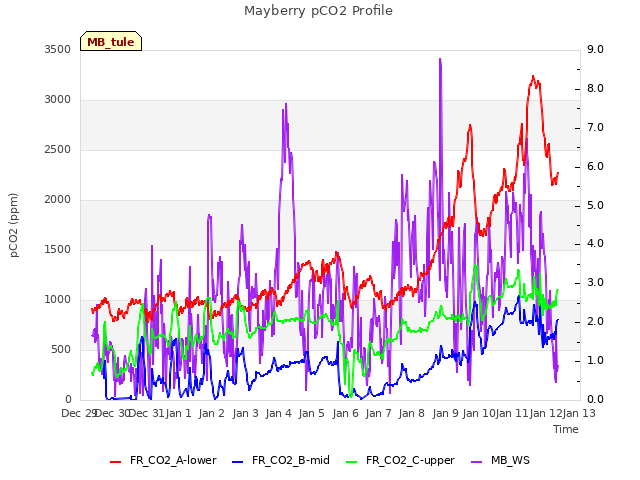Toggle FR_CO2_B-mid legend entry
Viewport: 640px width, 480px height.
pyautogui.click(x=281, y=460)
